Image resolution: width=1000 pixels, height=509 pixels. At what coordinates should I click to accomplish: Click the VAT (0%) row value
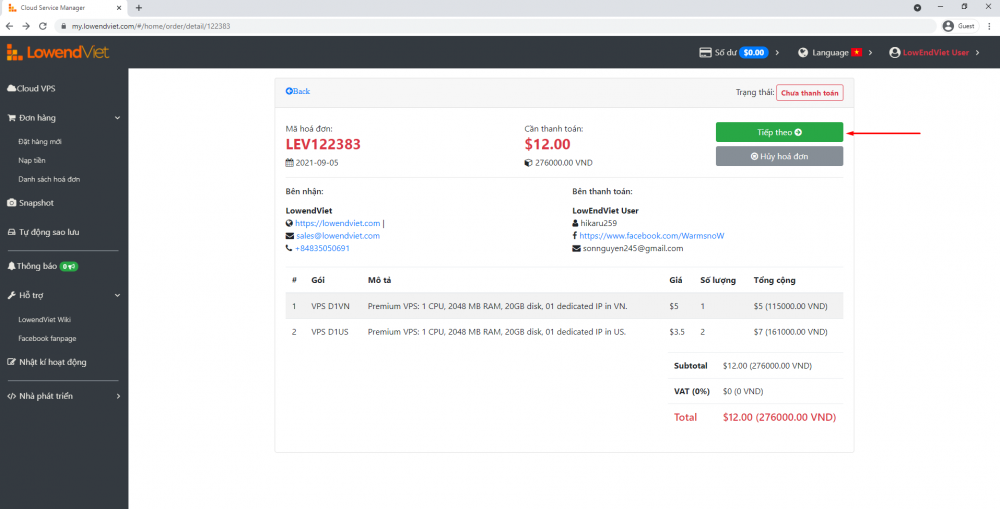click(743, 392)
